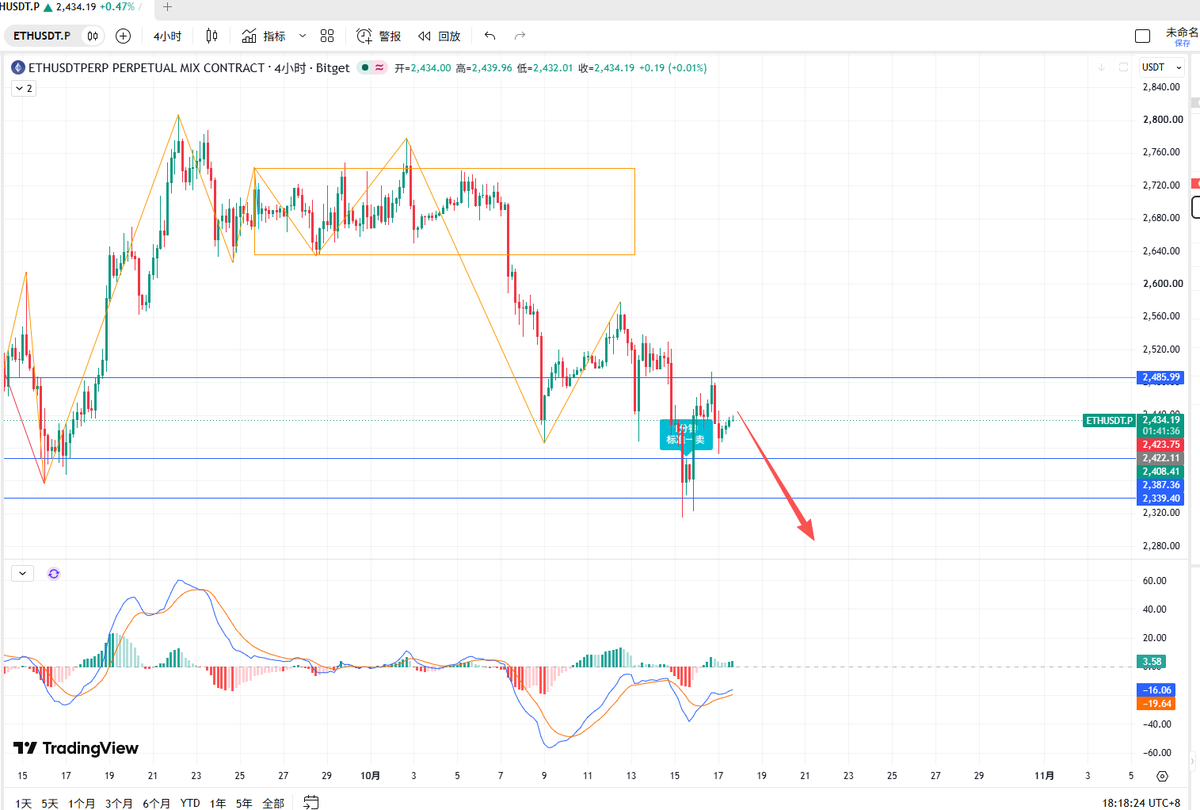
Task: Open the layout setup square icon
Action: coord(1142,36)
